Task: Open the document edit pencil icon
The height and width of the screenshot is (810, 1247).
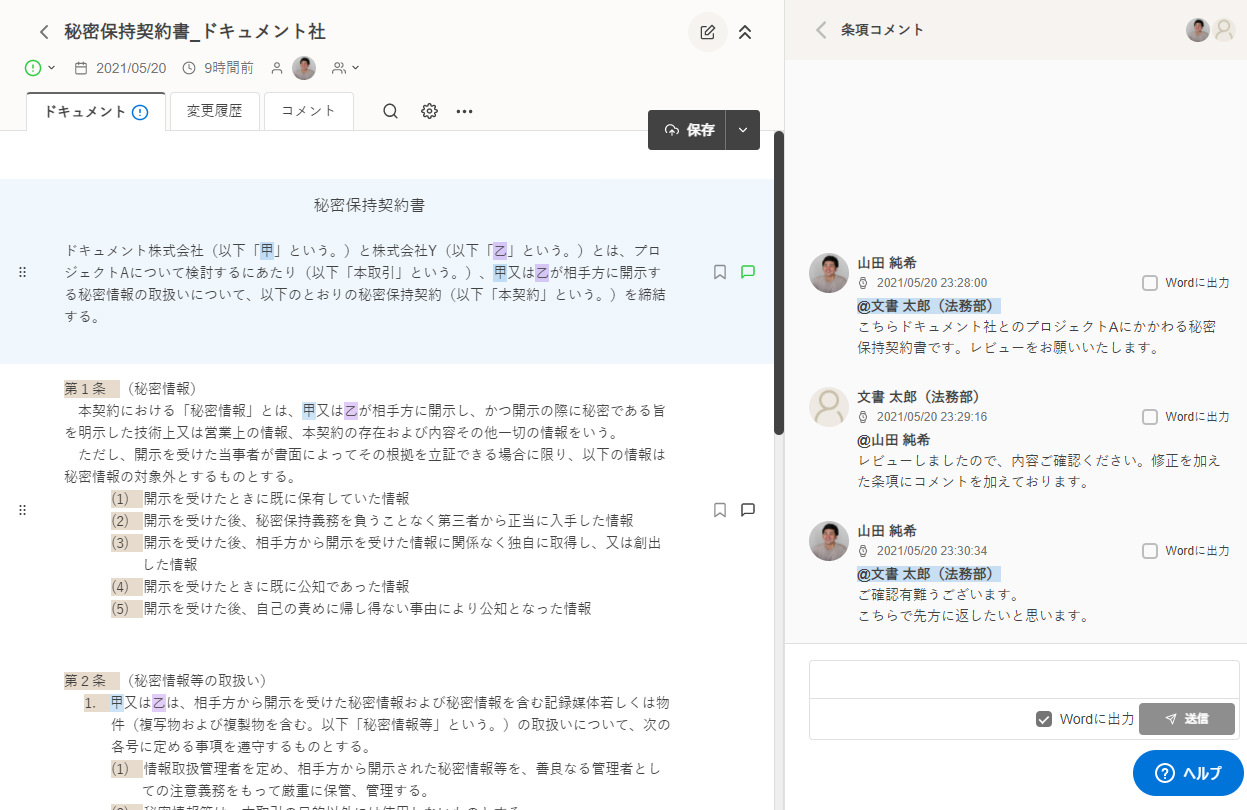Action: point(707,32)
